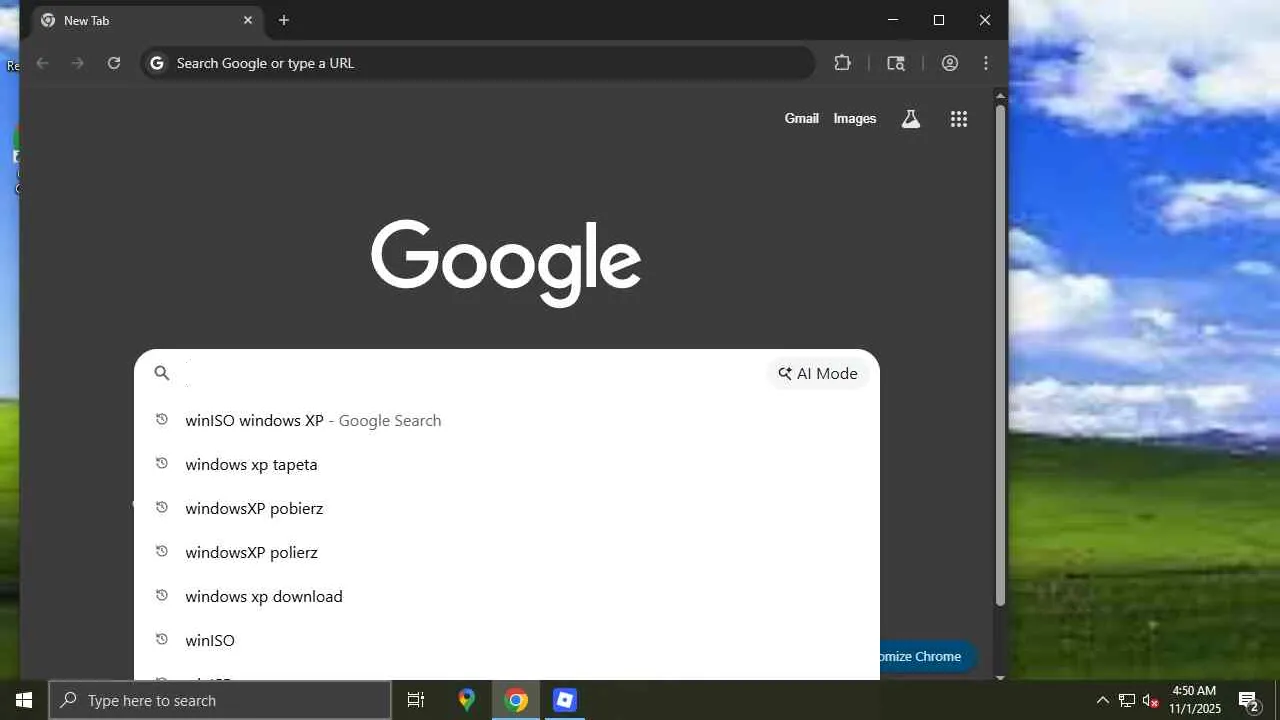Close the New Tab tab
This screenshot has height=720, width=1280.
(x=248, y=20)
